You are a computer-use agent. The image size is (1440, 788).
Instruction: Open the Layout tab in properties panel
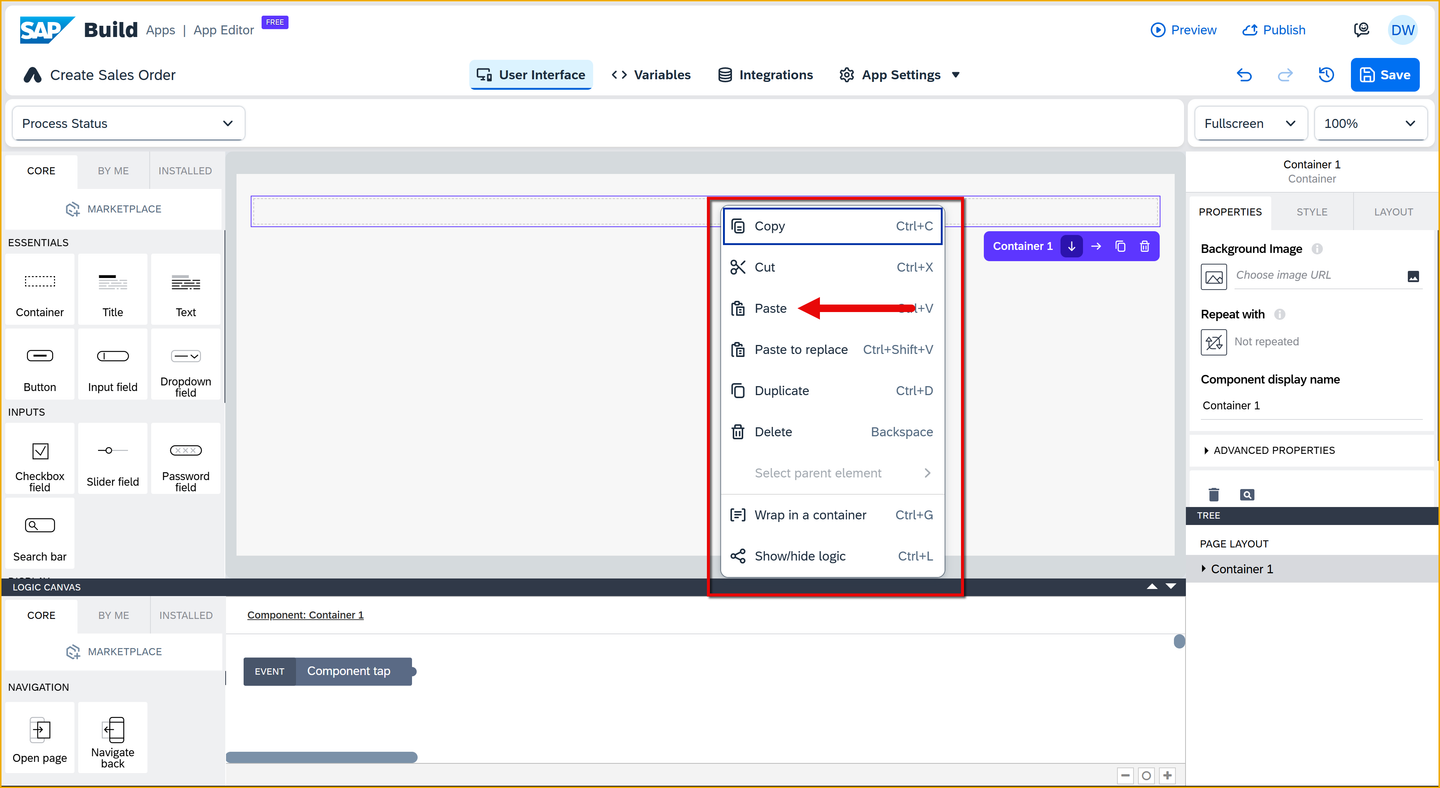(x=1394, y=212)
